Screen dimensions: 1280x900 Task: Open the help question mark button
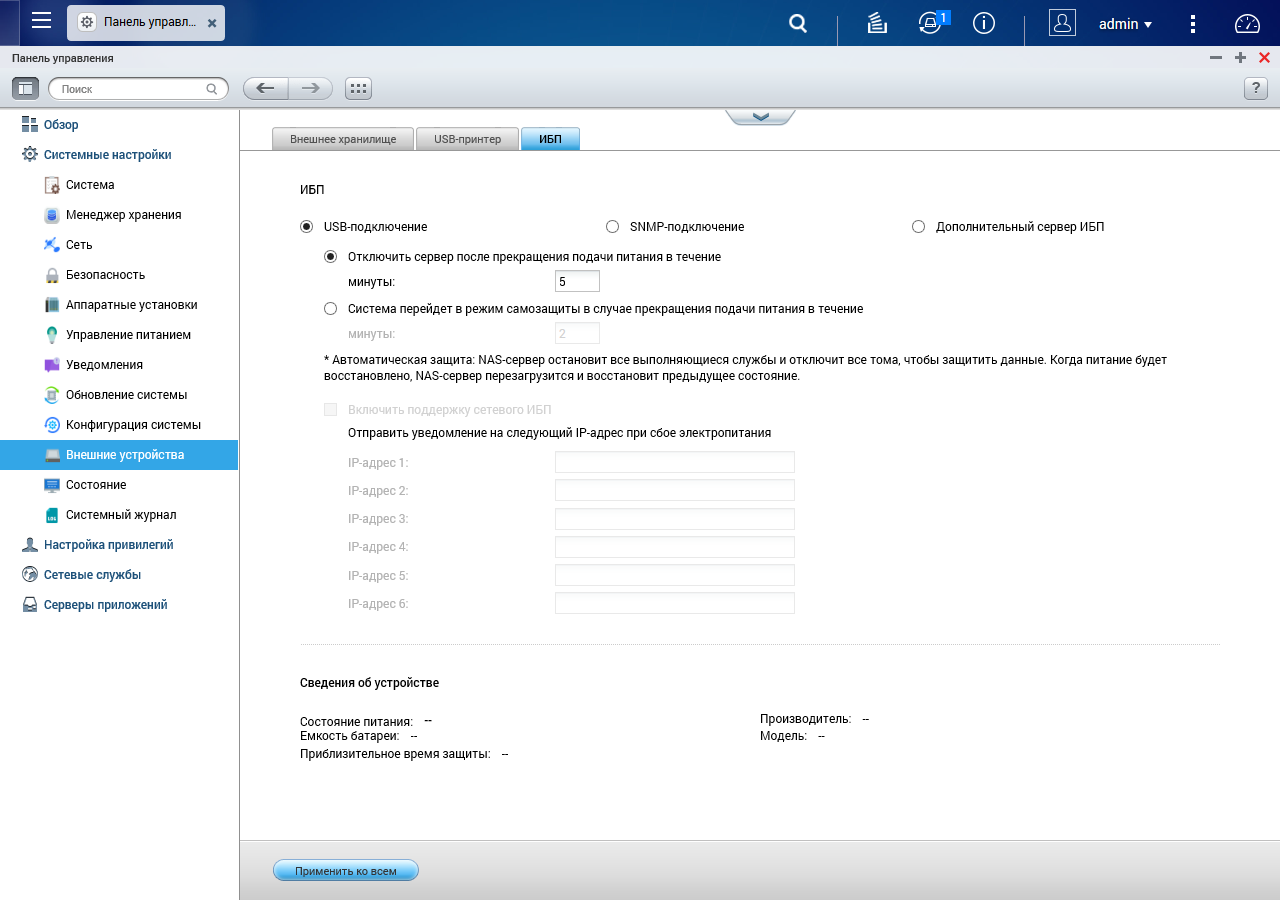point(1256,88)
